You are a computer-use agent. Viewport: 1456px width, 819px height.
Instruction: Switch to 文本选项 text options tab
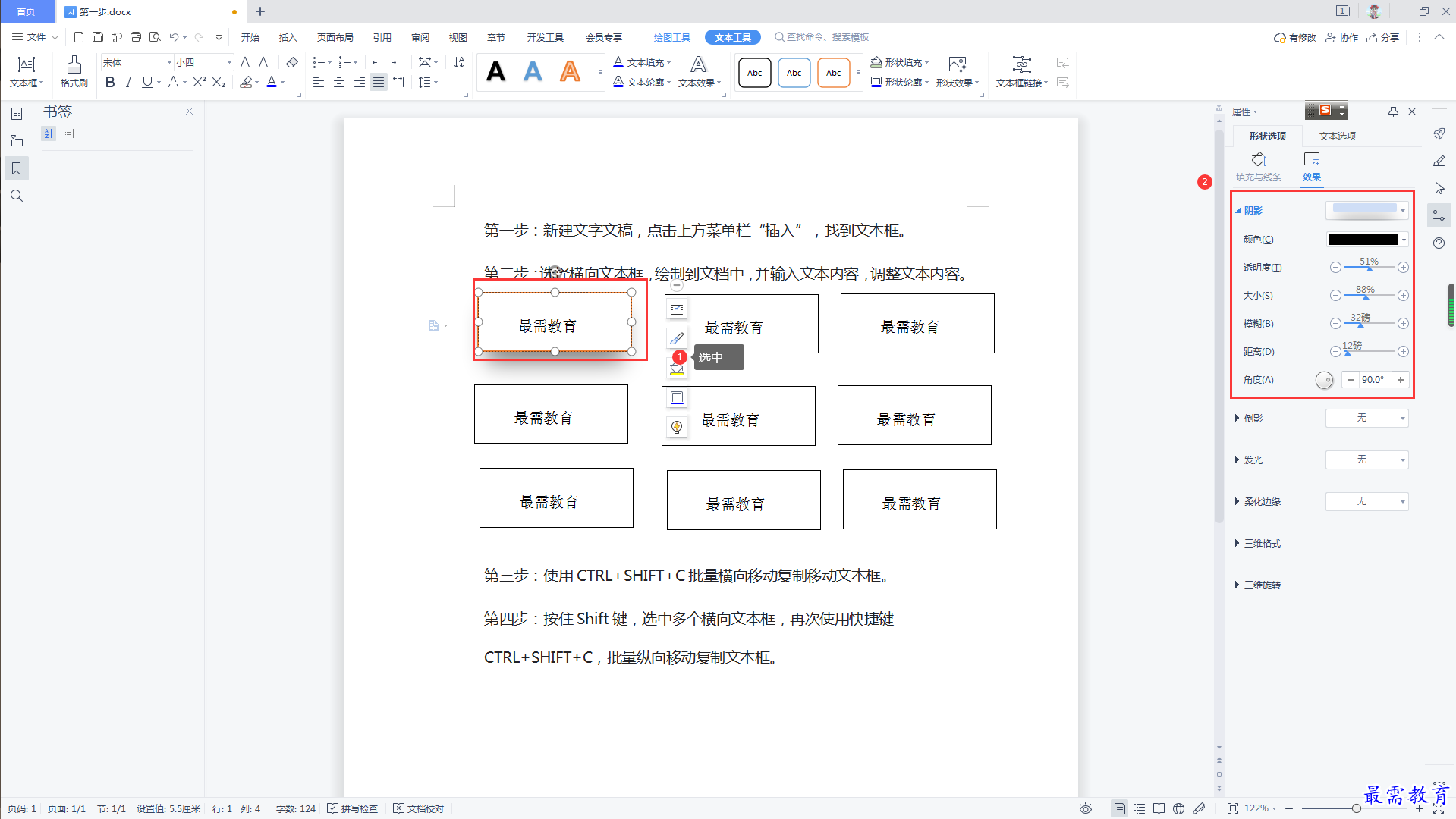(1337, 136)
